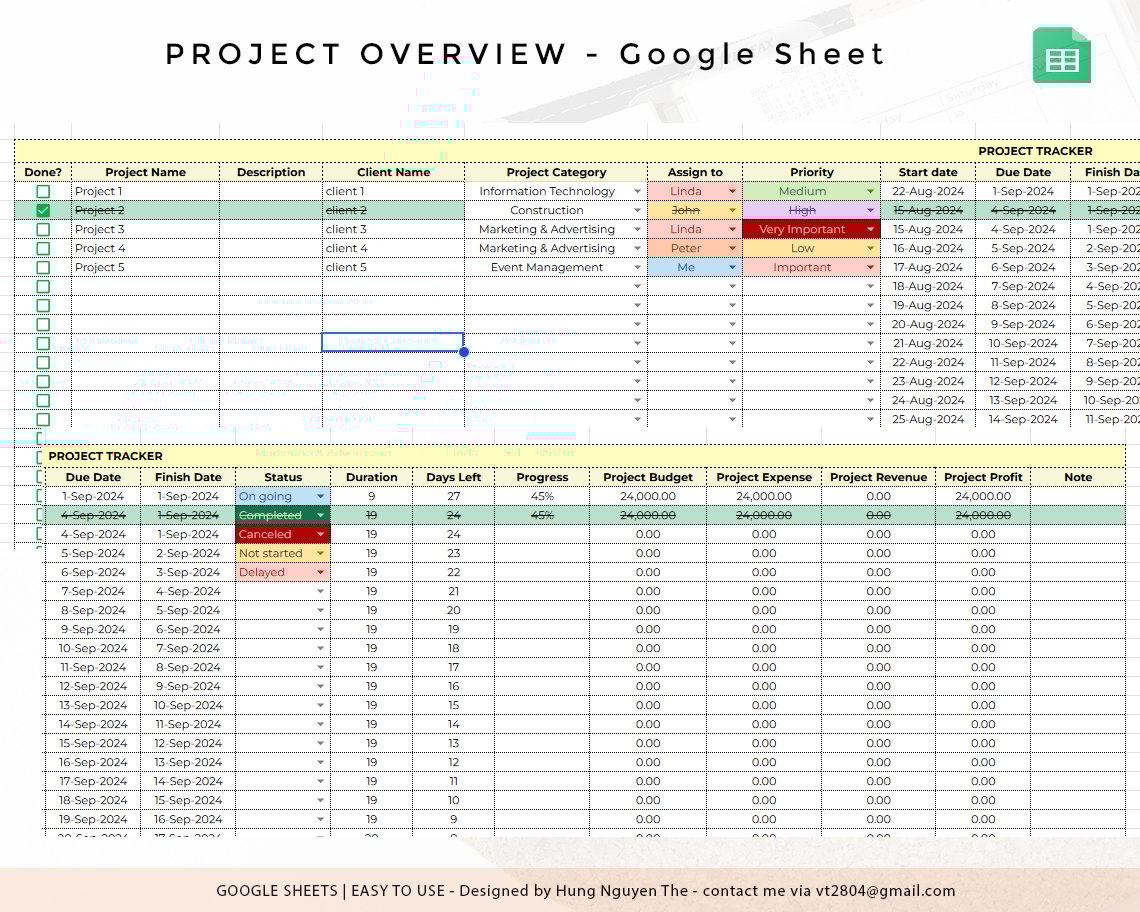Image resolution: width=1140 pixels, height=912 pixels.
Task: Tick Done checkbox in the 25-Aug-2024 row
Action: [43, 420]
